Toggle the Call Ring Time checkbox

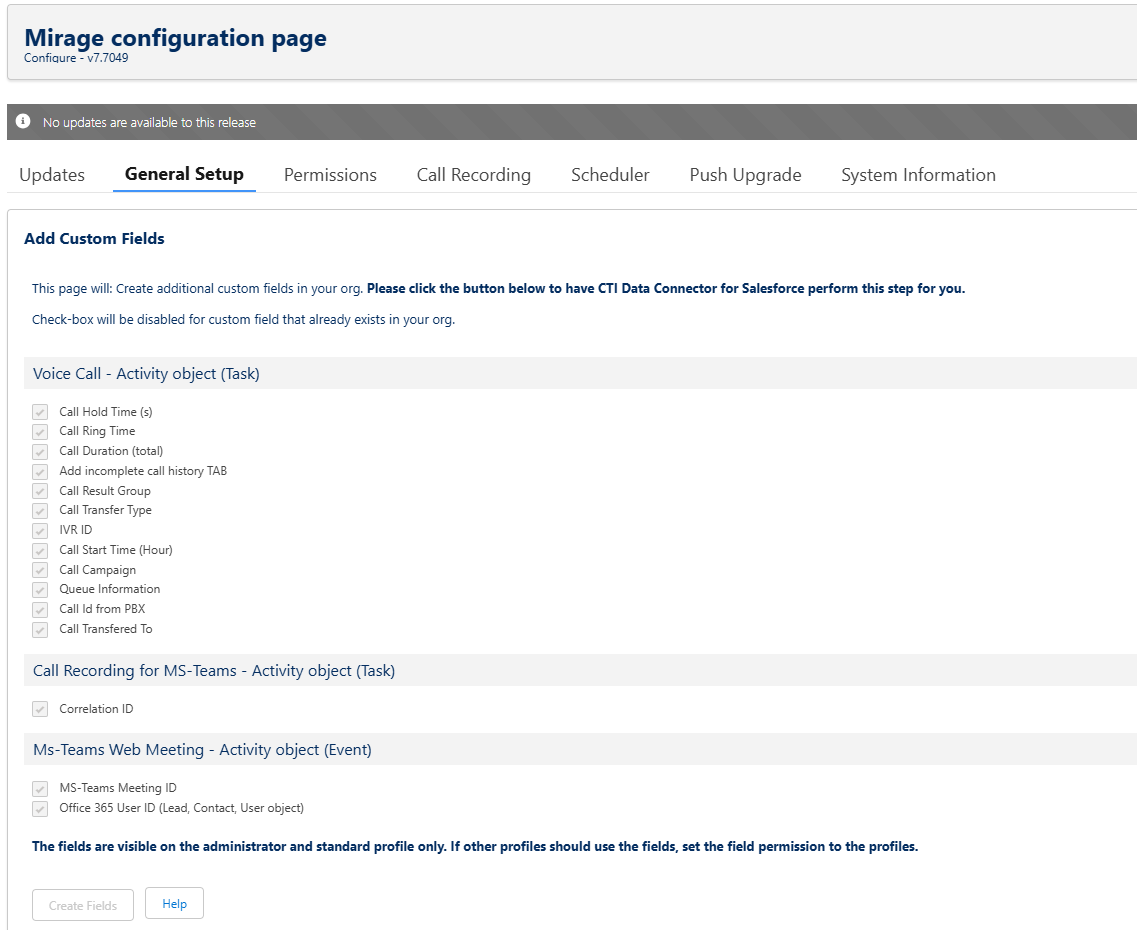click(x=40, y=431)
